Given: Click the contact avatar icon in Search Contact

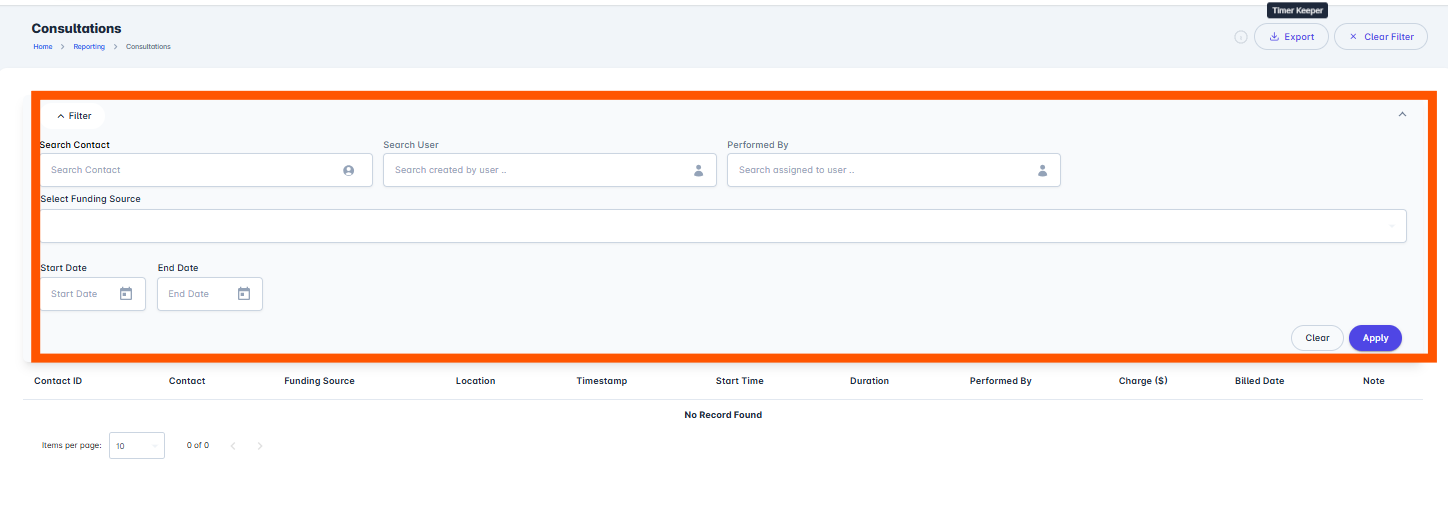Looking at the screenshot, I should coord(349,170).
